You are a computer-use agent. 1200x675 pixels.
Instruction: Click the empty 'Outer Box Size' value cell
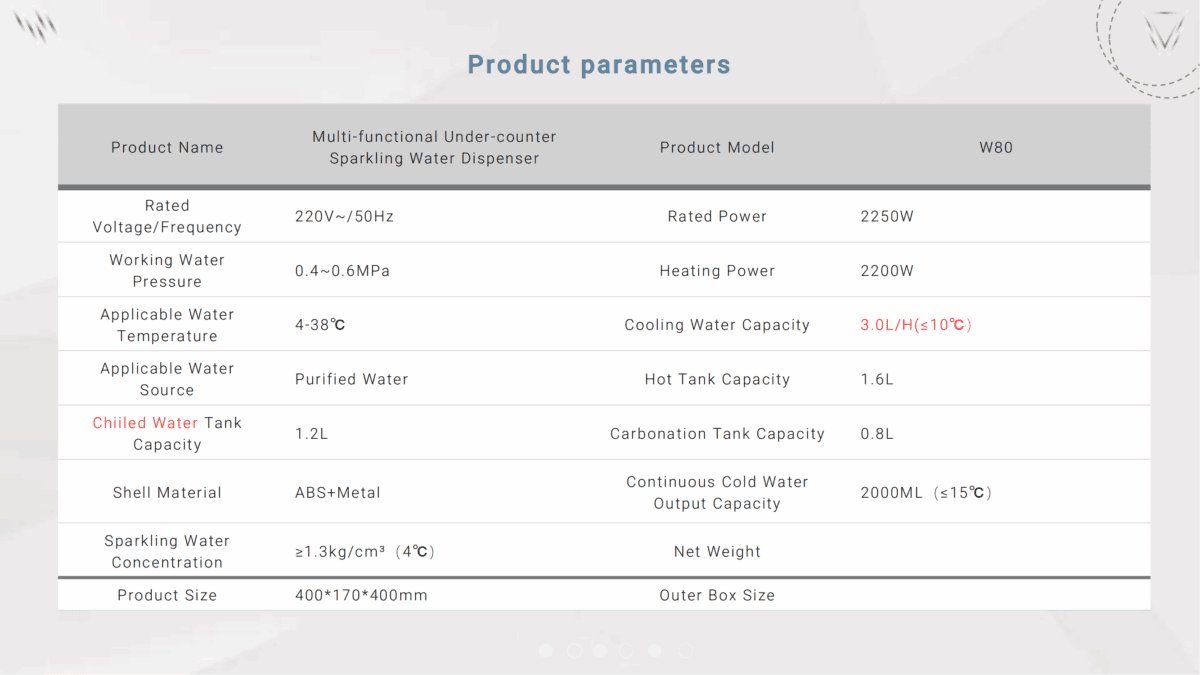(x=996, y=595)
